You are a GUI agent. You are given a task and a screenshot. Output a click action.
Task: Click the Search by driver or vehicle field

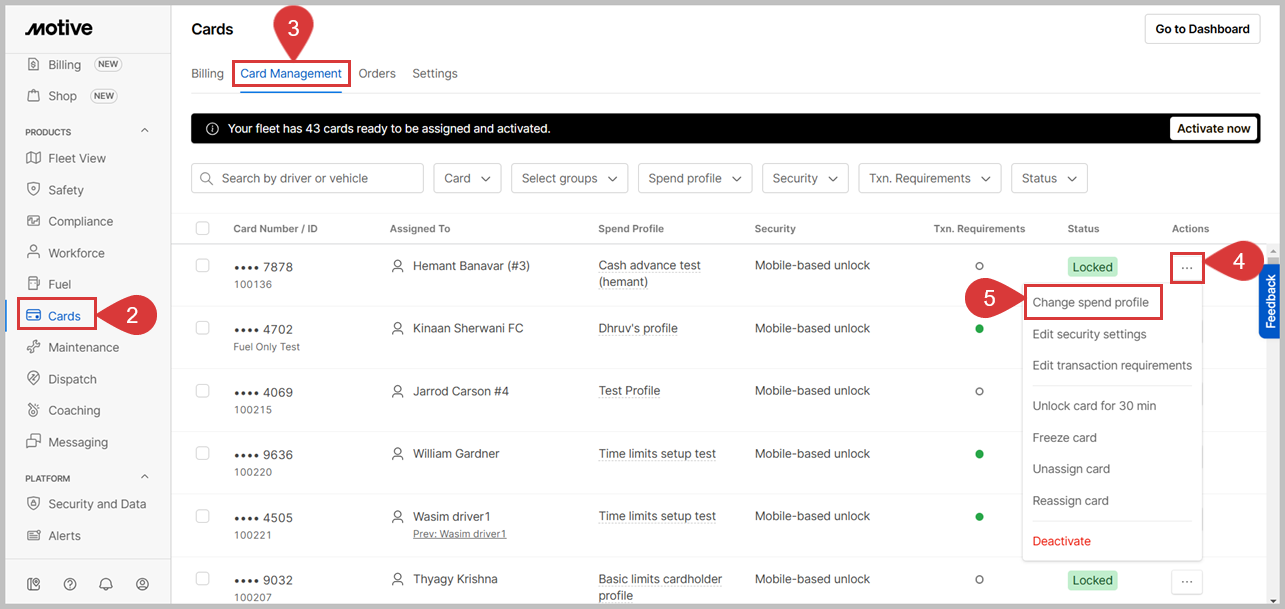[x=307, y=178]
